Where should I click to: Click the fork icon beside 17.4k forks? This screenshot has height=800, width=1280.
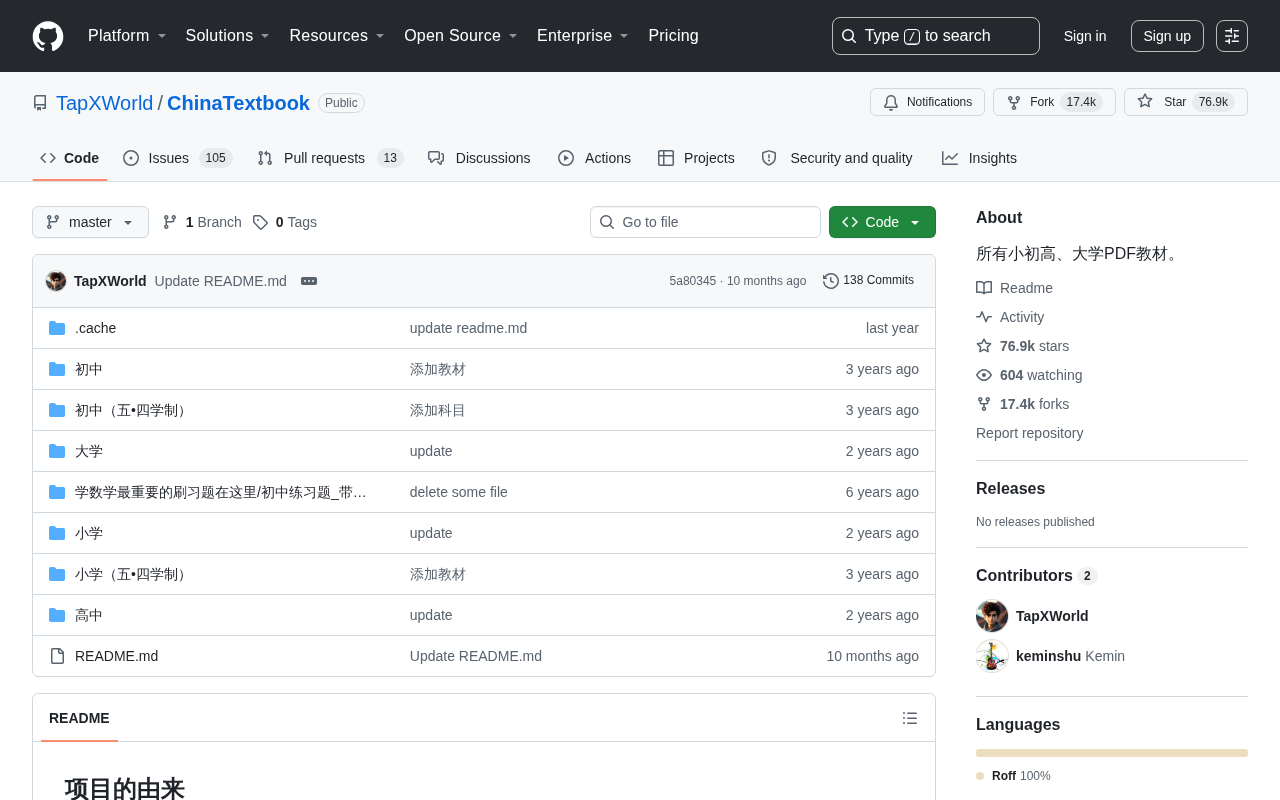pos(984,404)
